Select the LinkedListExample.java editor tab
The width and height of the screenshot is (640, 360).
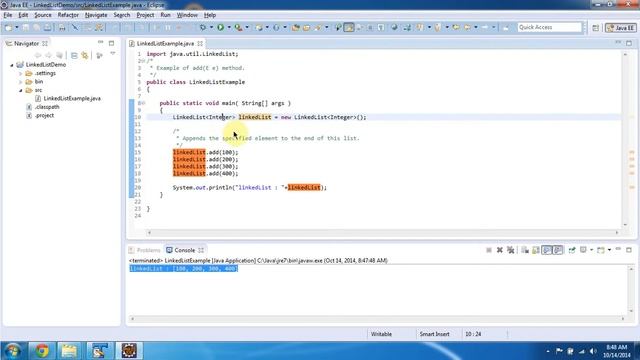coord(165,43)
